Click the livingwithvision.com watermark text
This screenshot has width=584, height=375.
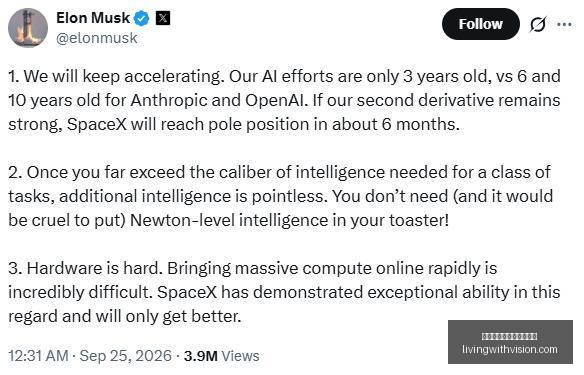click(x=510, y=349)
